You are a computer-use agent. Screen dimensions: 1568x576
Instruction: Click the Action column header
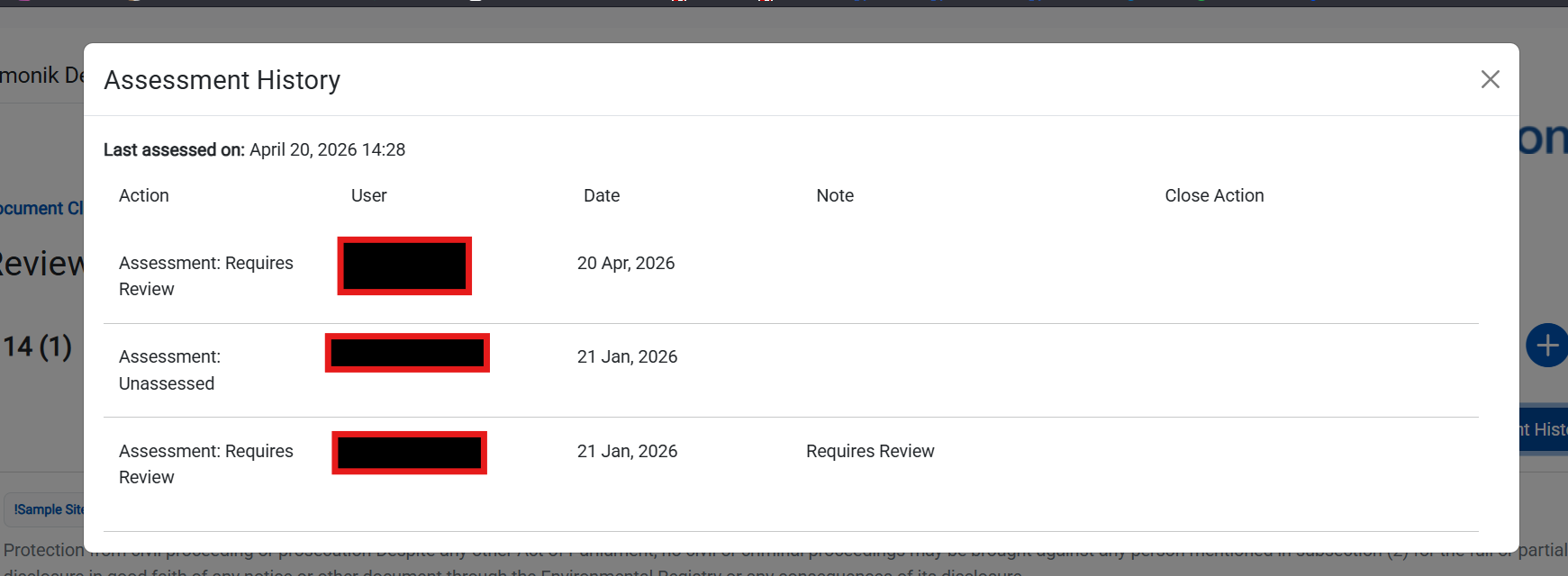pos(144,195)
